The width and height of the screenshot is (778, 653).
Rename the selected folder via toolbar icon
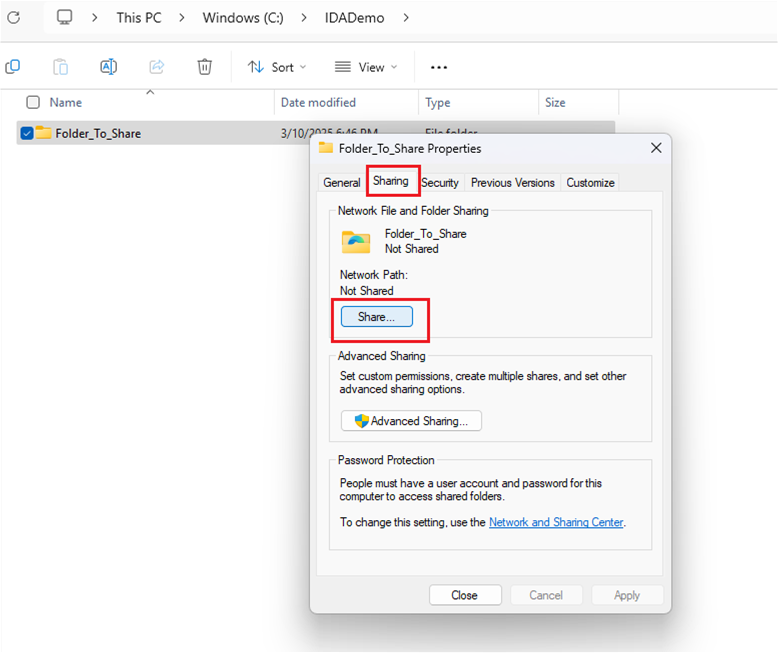(109, 66)
